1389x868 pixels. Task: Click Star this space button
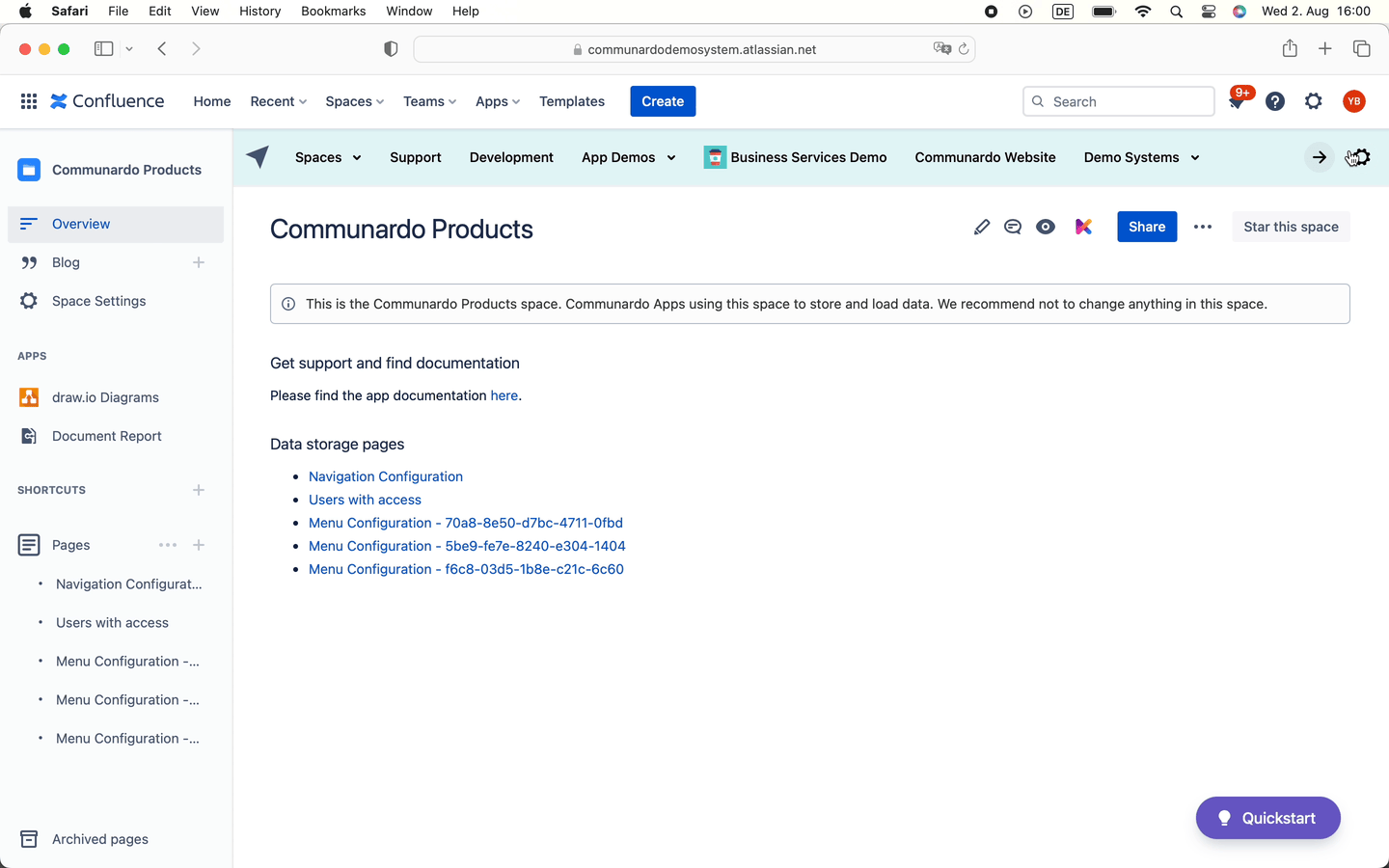(x=1291, y=227)
